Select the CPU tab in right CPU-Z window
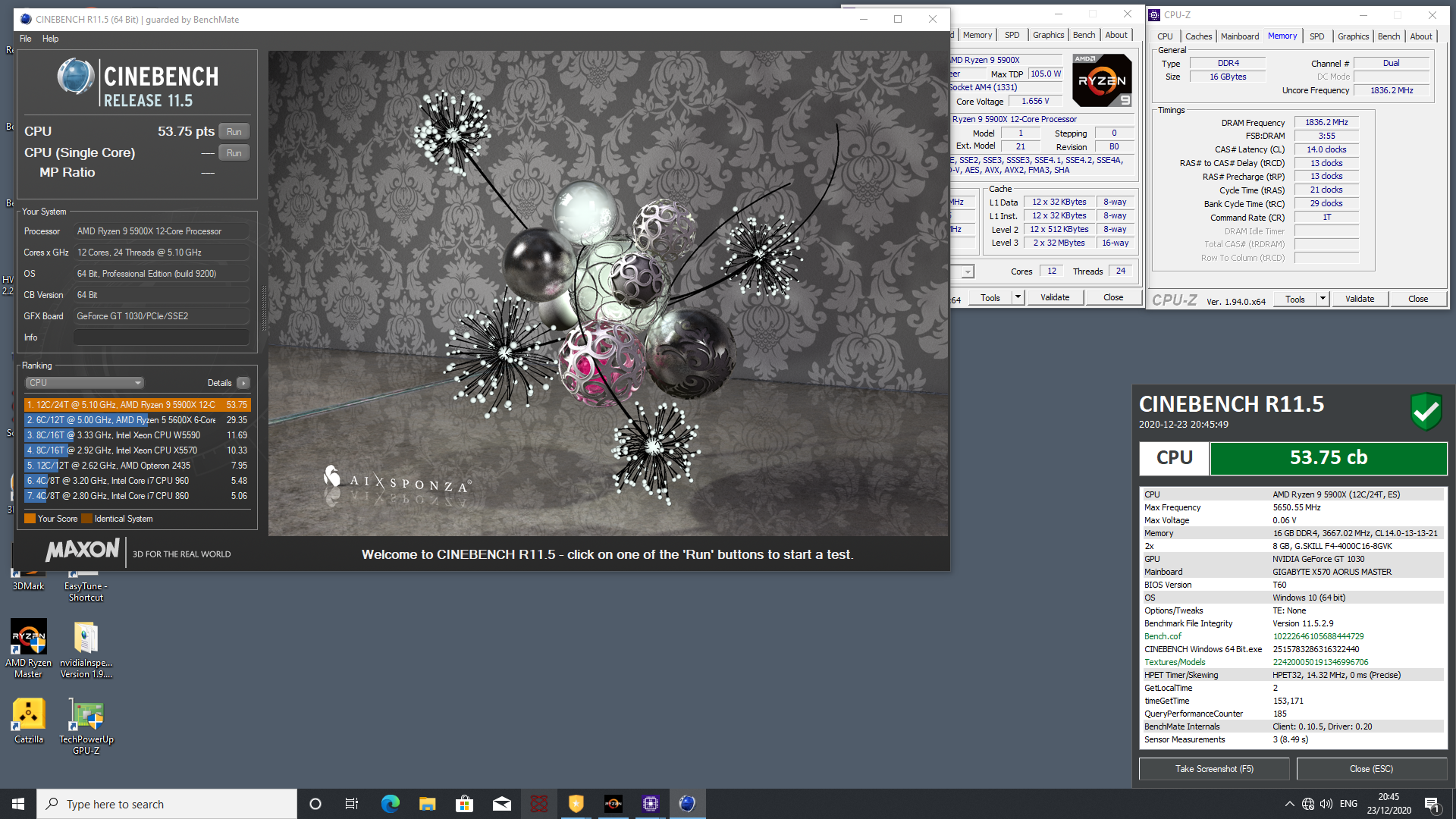Image resolution: width=1456 pixels, height=819 pixels. 1165,36
